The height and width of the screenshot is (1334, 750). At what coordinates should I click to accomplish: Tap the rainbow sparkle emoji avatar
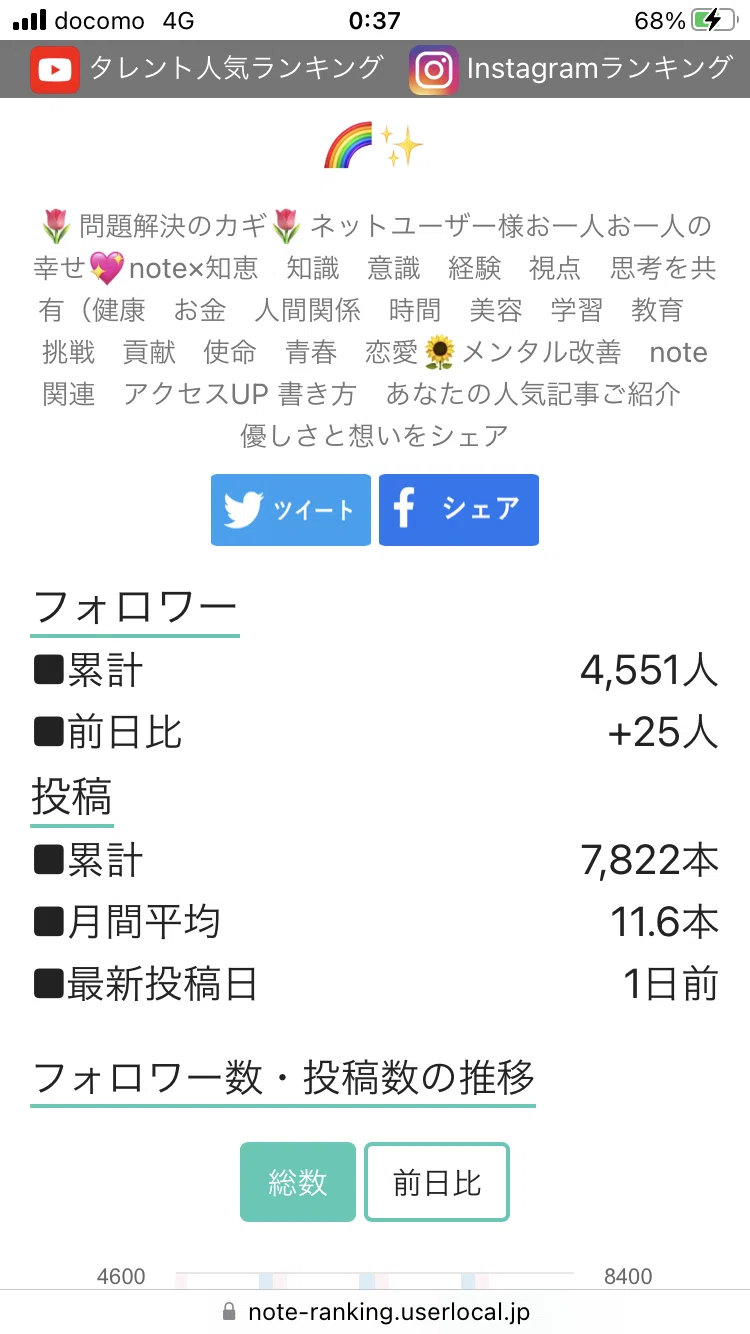point(374,147)
